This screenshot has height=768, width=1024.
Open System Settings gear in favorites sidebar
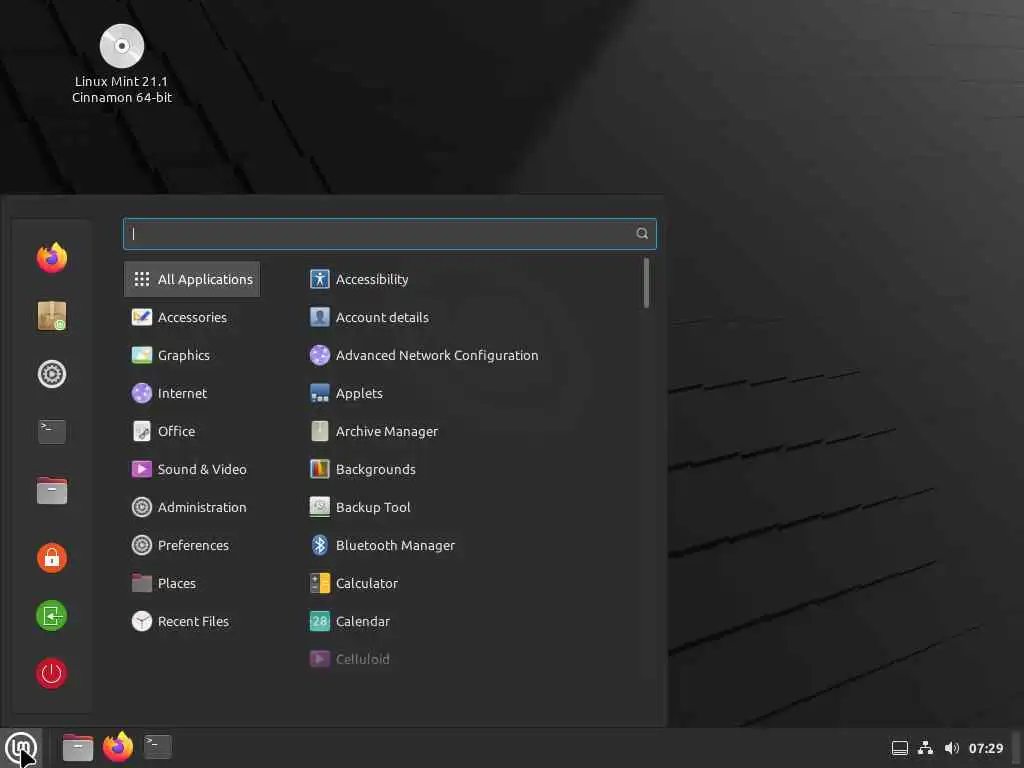pos(52,374)
